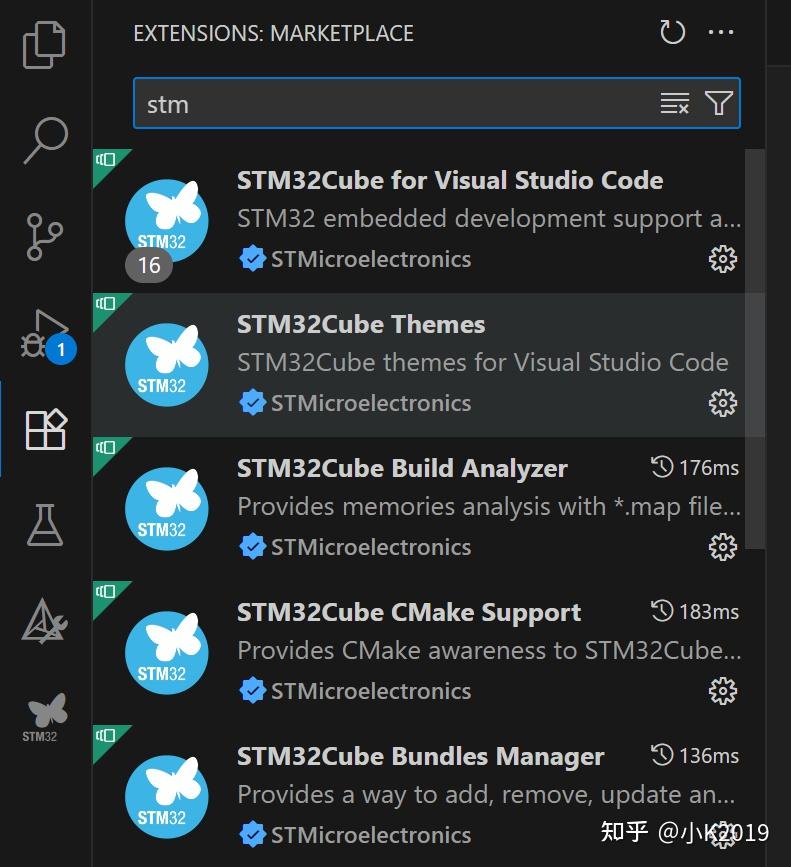791x867 pixels.
Task: Open More Actions via the ellipsis button
Action: click(722, 33)
